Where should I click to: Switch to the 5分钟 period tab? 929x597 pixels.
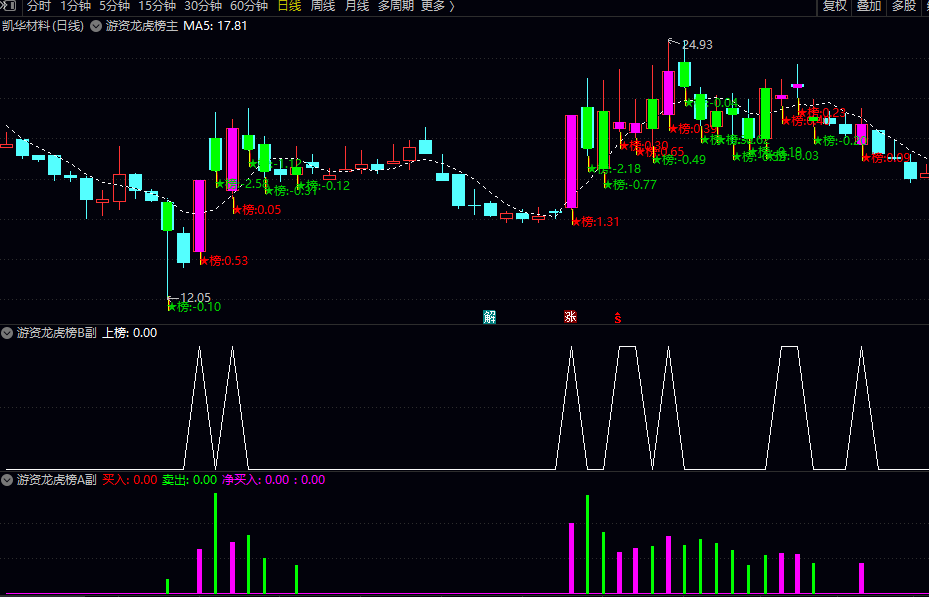114,7
